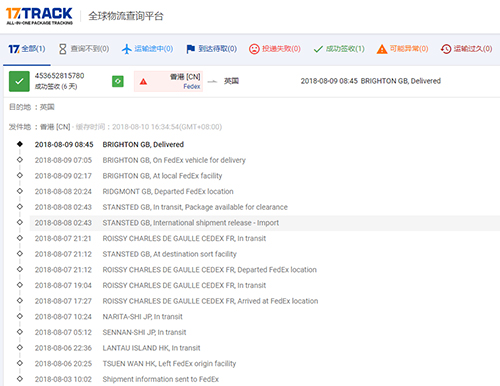The height and width of the screenshot is (386, 500).
Task: Open the orange triangle 可能异常(0) filter
Action: [402, 49]
